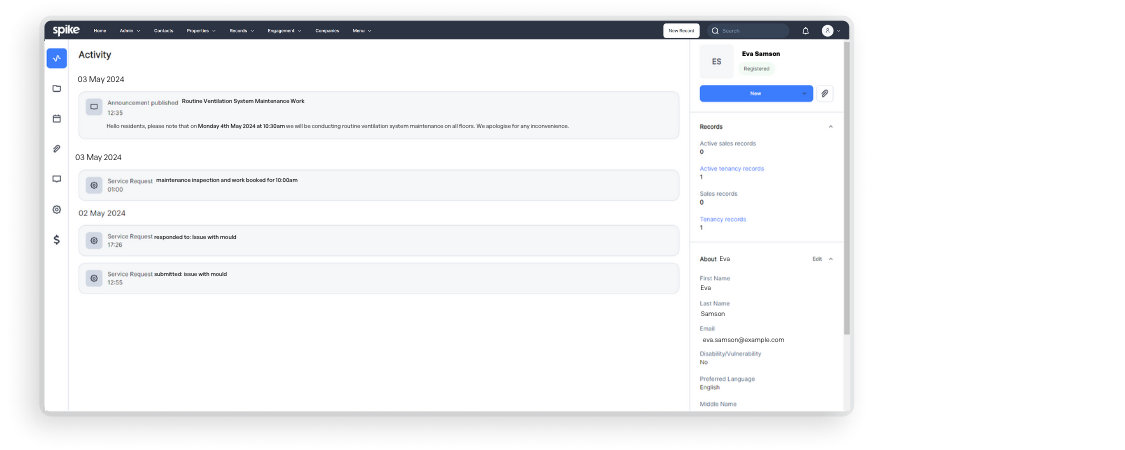Click the Preferred Language value English
The height and width of the screenshot is (450, 1125).
(710, 388)
